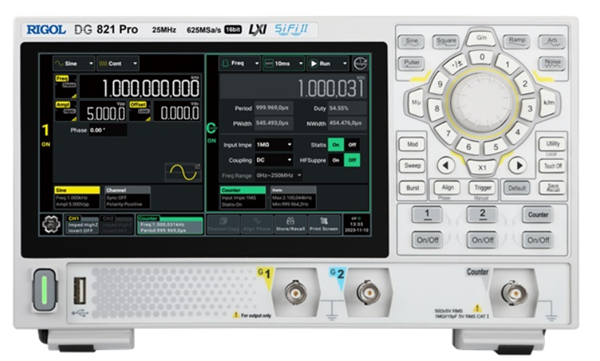Hit the M/µ unit key
Viewport: 600px width, 361px height.
[x=416, y=103]
